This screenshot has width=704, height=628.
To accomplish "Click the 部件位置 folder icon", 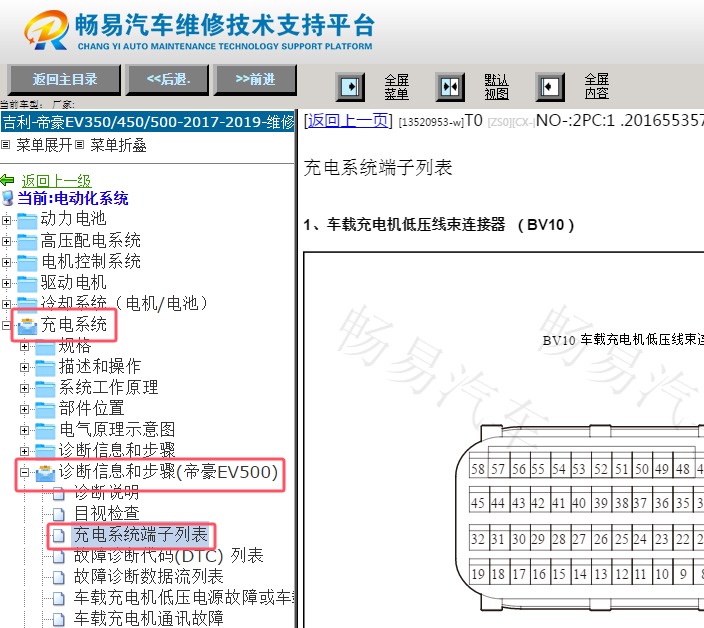I will pos(45,410).
